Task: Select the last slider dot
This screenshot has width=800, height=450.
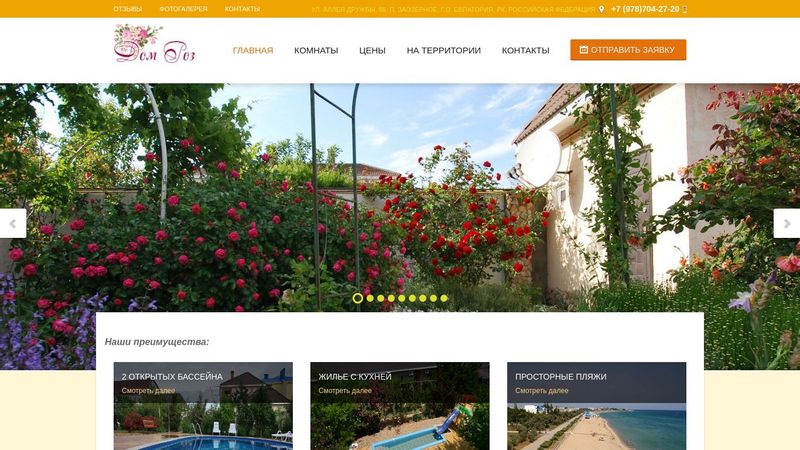Action: [x=444, y=298]
